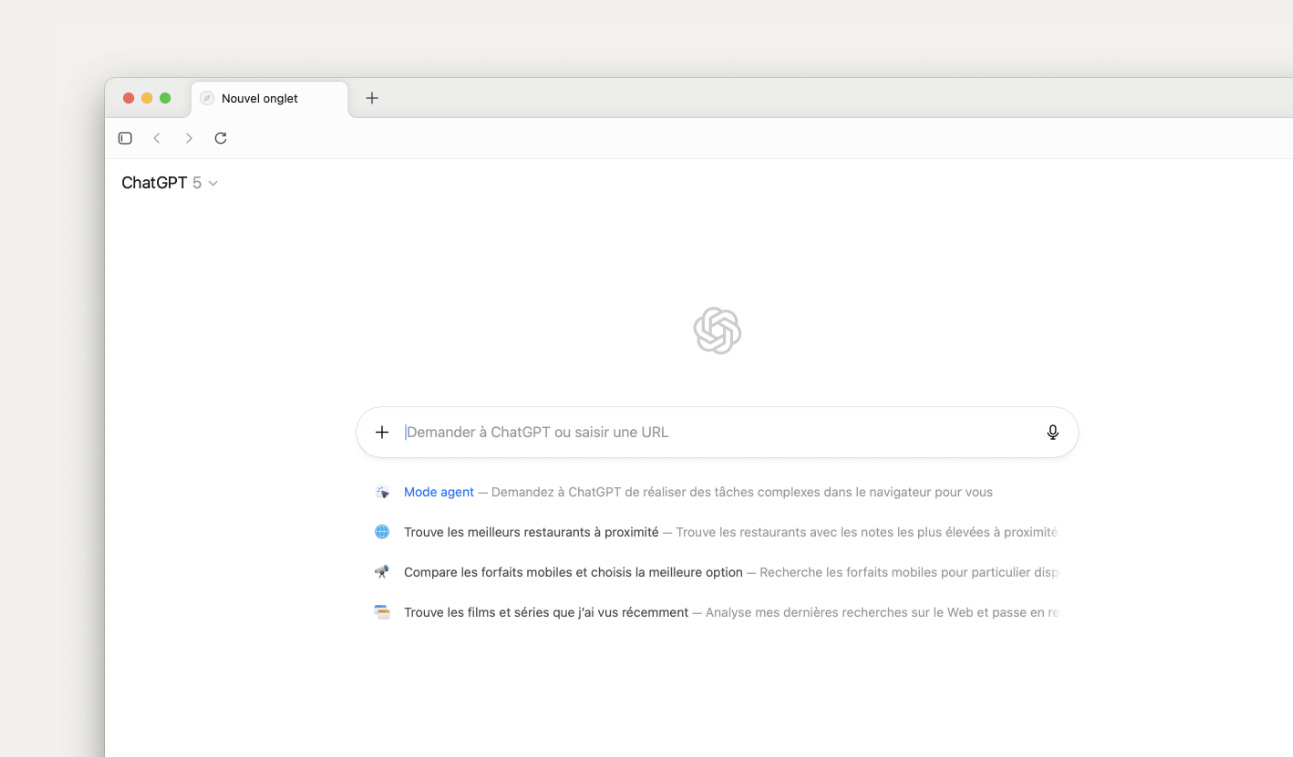This screenshot has height=757, width=1293.
Task: Maximize the window with green button
Action: coord(165,98)
